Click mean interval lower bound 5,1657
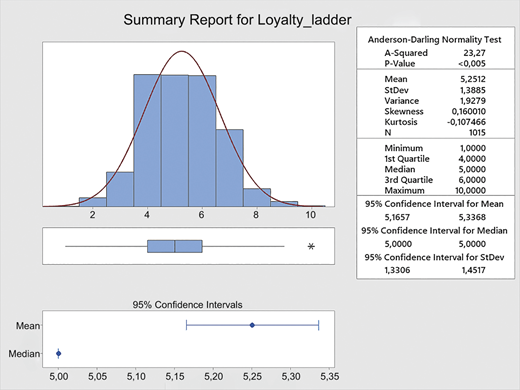The height and width of the screenshot is (390, 520). tap(397, 217)
